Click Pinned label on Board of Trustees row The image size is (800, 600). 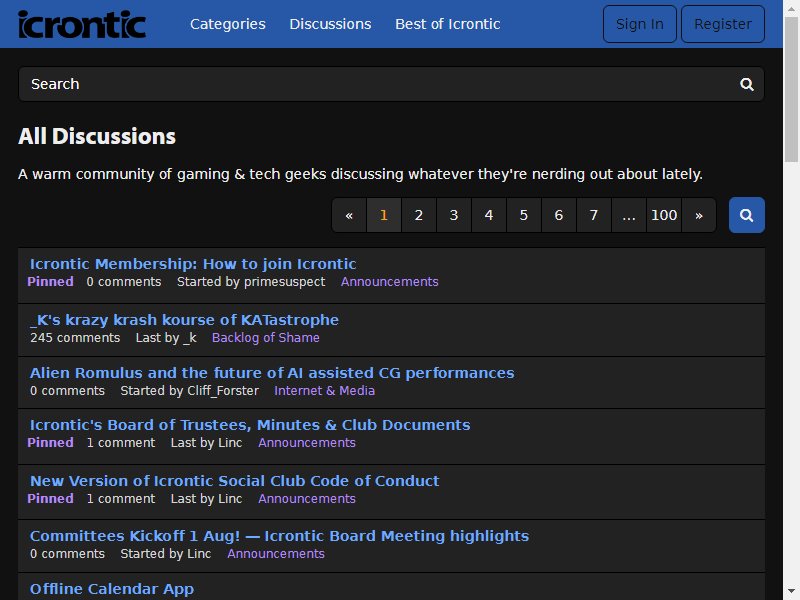[51, 443]
